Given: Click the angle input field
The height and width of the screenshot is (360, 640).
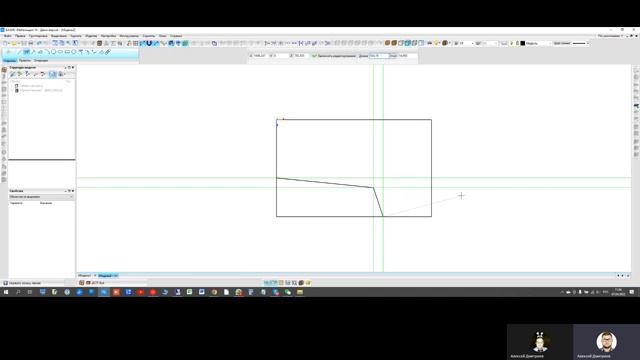Looking at the screenshot, I should click(407, 56).
